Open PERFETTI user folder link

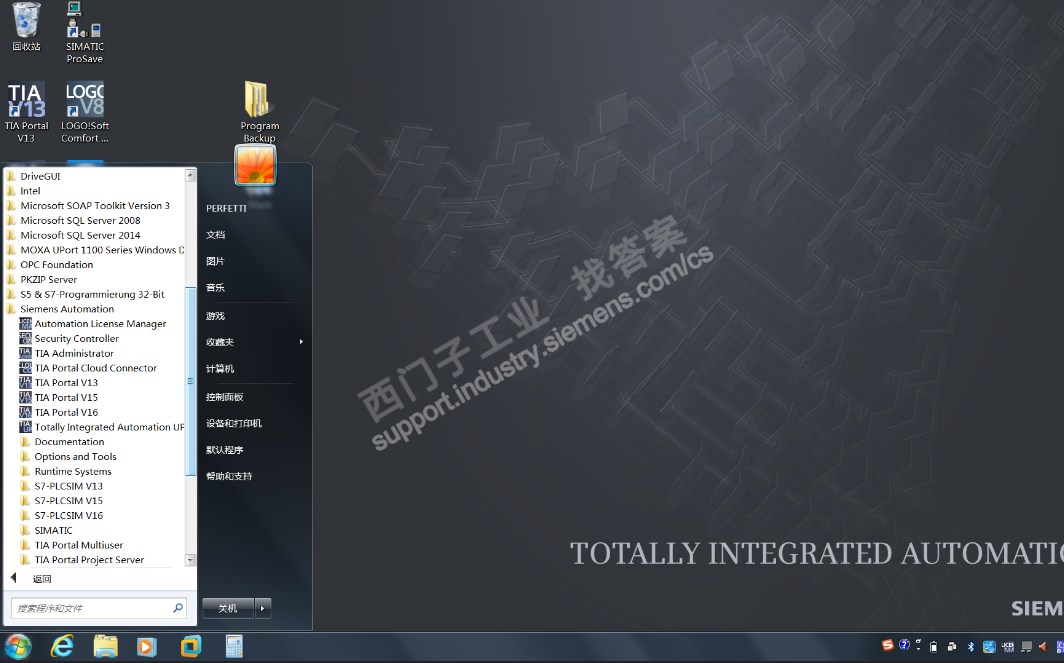(x=226, y=208)
